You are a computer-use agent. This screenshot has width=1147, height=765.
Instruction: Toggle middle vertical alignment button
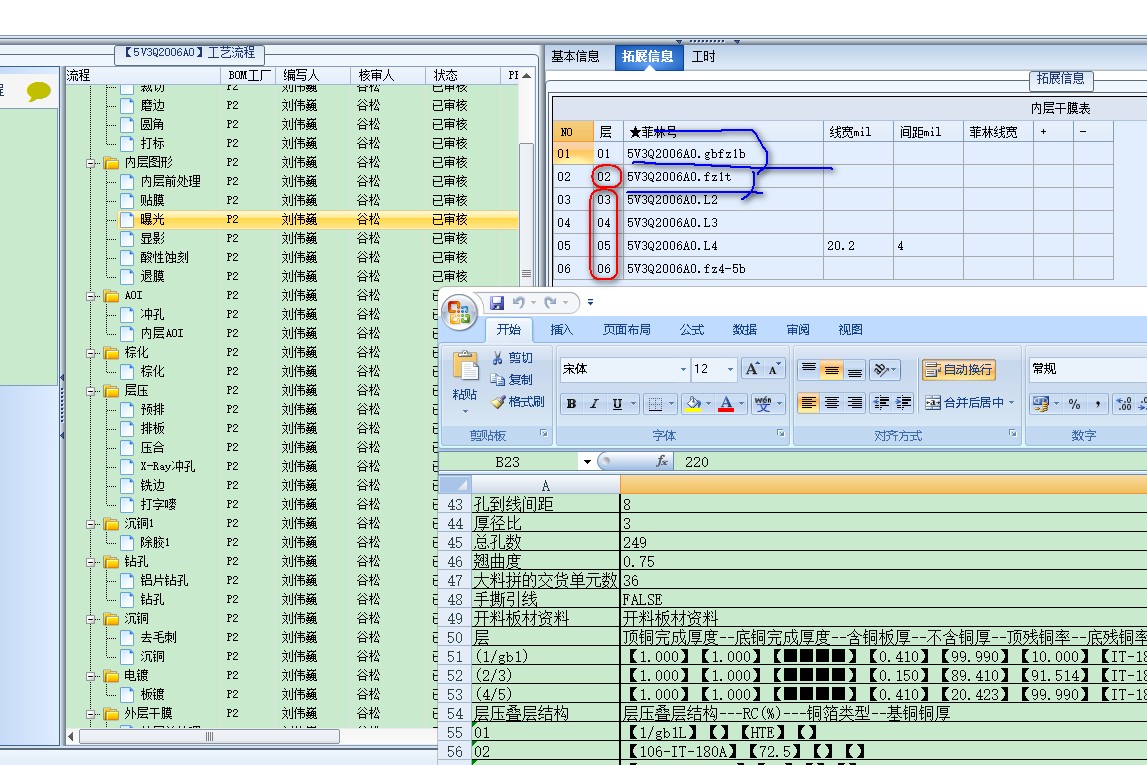832,369
